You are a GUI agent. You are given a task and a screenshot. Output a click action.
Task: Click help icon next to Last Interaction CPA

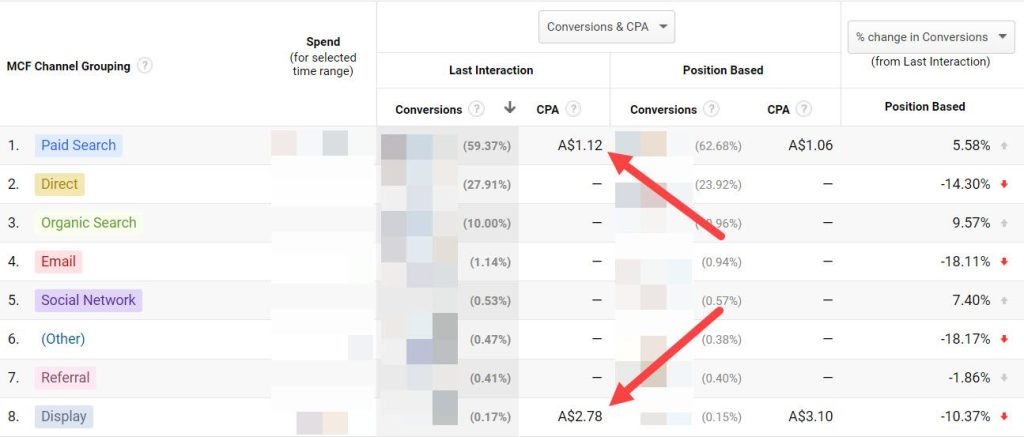pos(573,109)
